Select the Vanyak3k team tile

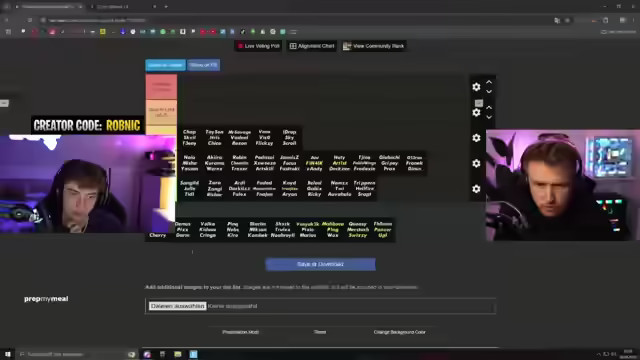click(307, 230)
